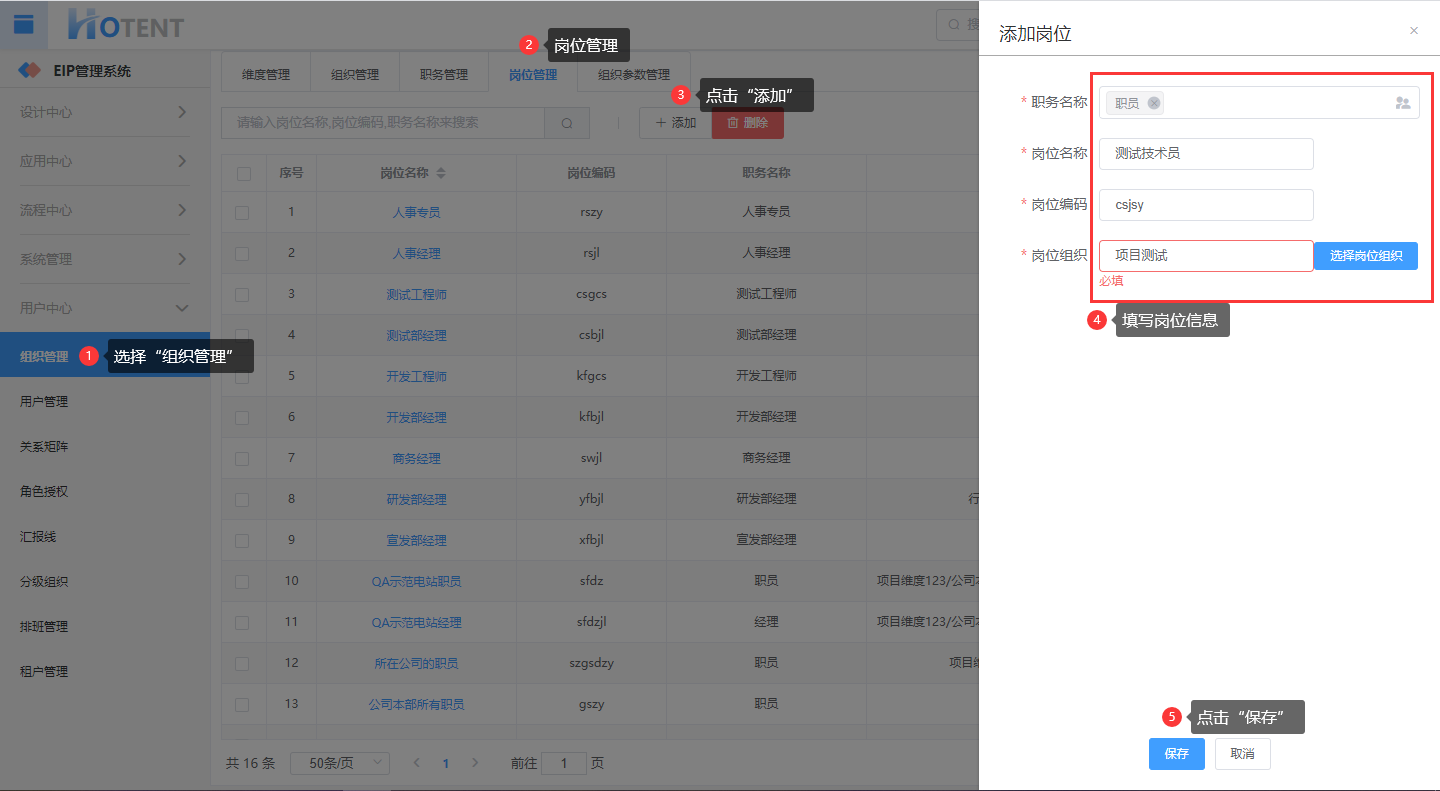Toggle the hamburger menu icon beside the logo

(x=23, y=25)
